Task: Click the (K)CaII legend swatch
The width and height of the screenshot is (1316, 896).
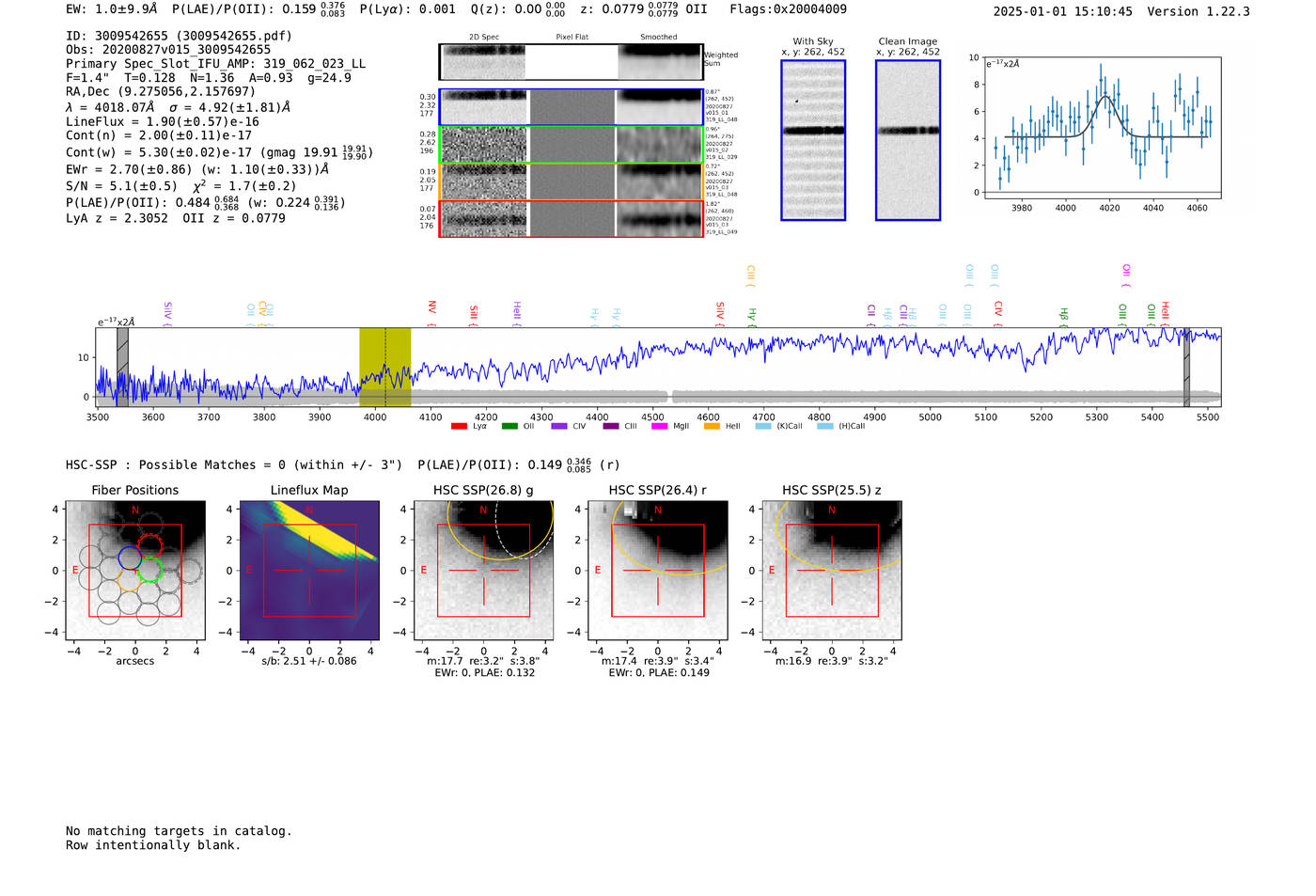Action: click(763, 426)
